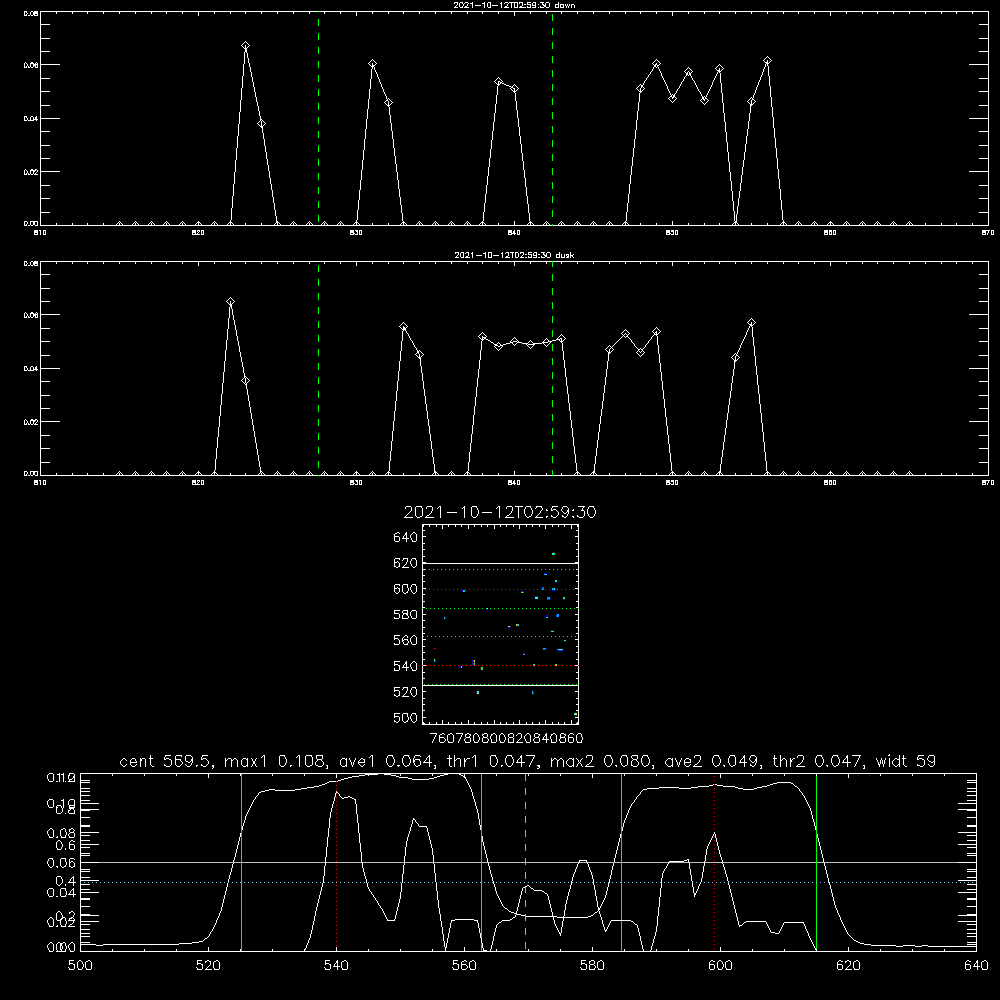
Task: Click the green vertical line at 615 in bottom plot
Action: 816,862
